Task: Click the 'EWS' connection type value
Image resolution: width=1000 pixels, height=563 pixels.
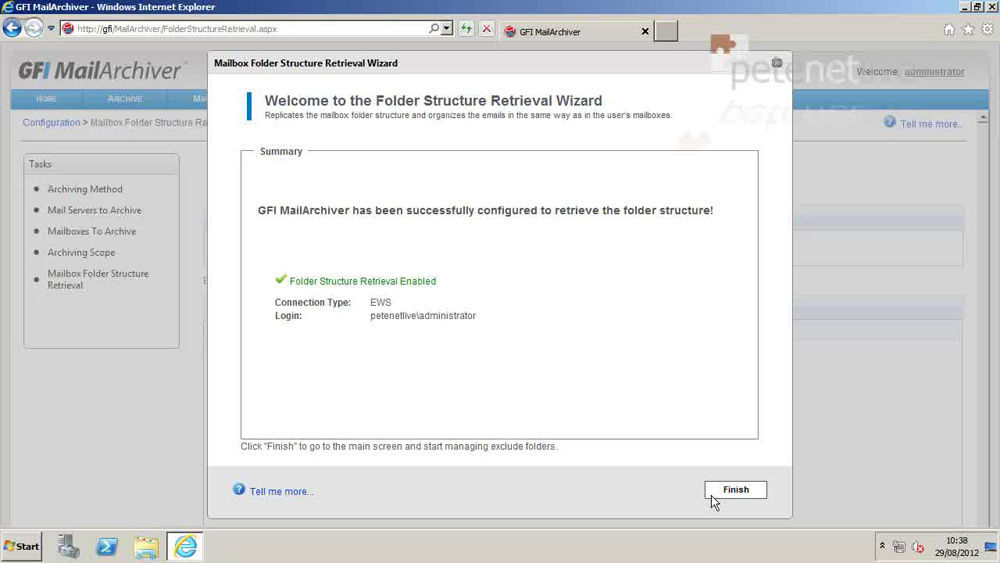Action: [381, 302]
